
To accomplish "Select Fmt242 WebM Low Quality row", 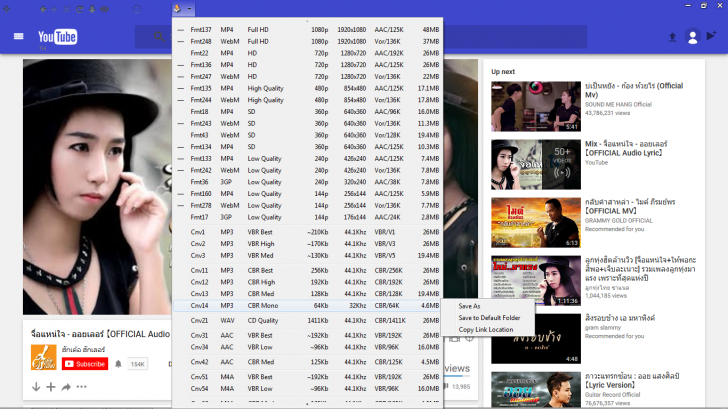I will [307, 170].
